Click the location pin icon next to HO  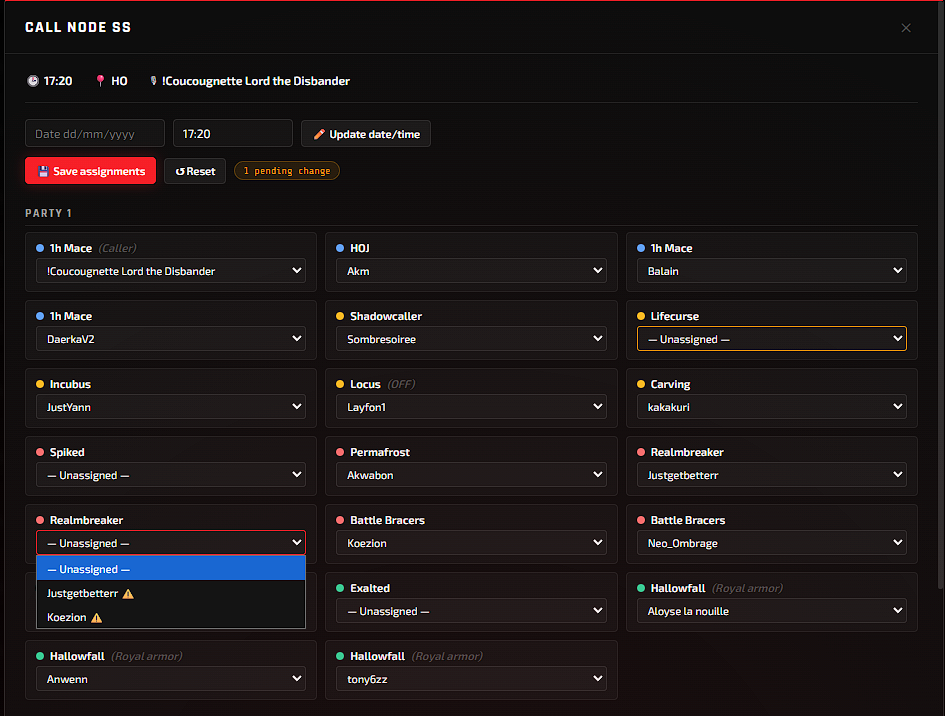click(100, 81)
